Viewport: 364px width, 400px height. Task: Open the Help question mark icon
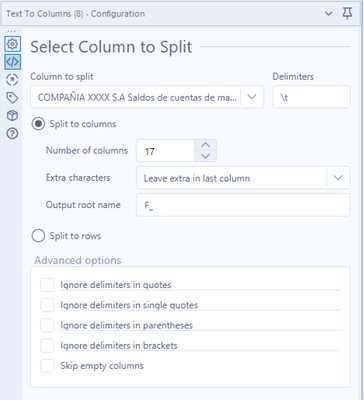pos(12,134)
